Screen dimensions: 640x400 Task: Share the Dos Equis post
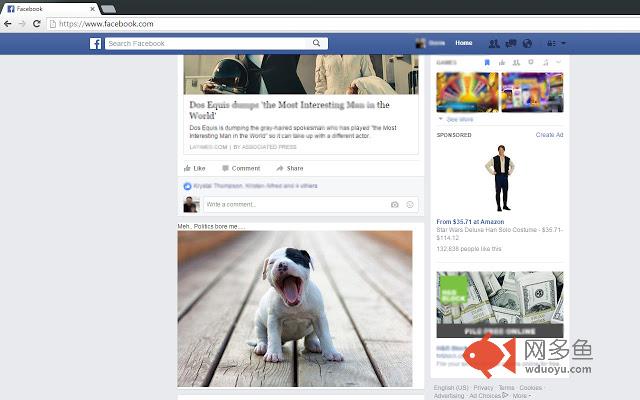[x=290, y=168]
